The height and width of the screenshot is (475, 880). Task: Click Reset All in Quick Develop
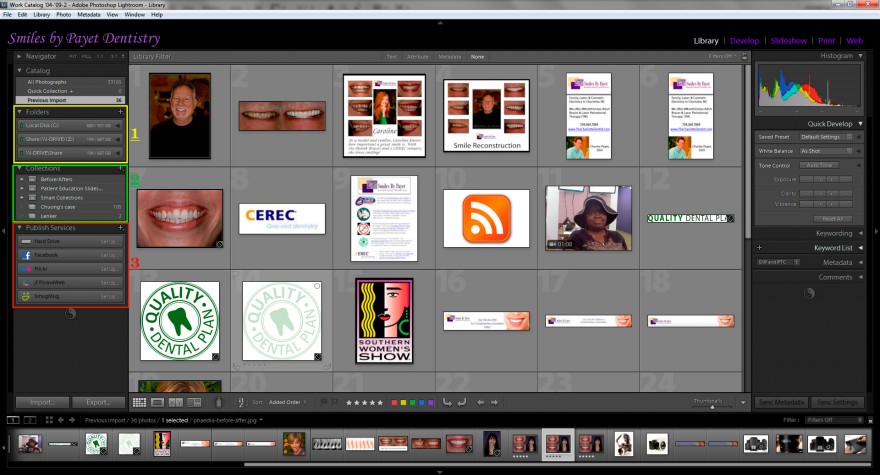point(832,218)
